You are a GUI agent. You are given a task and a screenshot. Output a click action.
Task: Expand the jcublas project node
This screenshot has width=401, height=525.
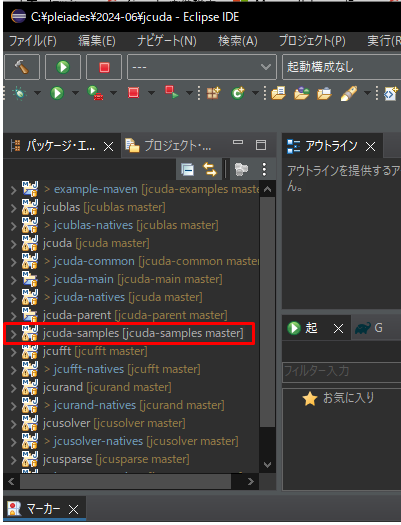(13, 208)
